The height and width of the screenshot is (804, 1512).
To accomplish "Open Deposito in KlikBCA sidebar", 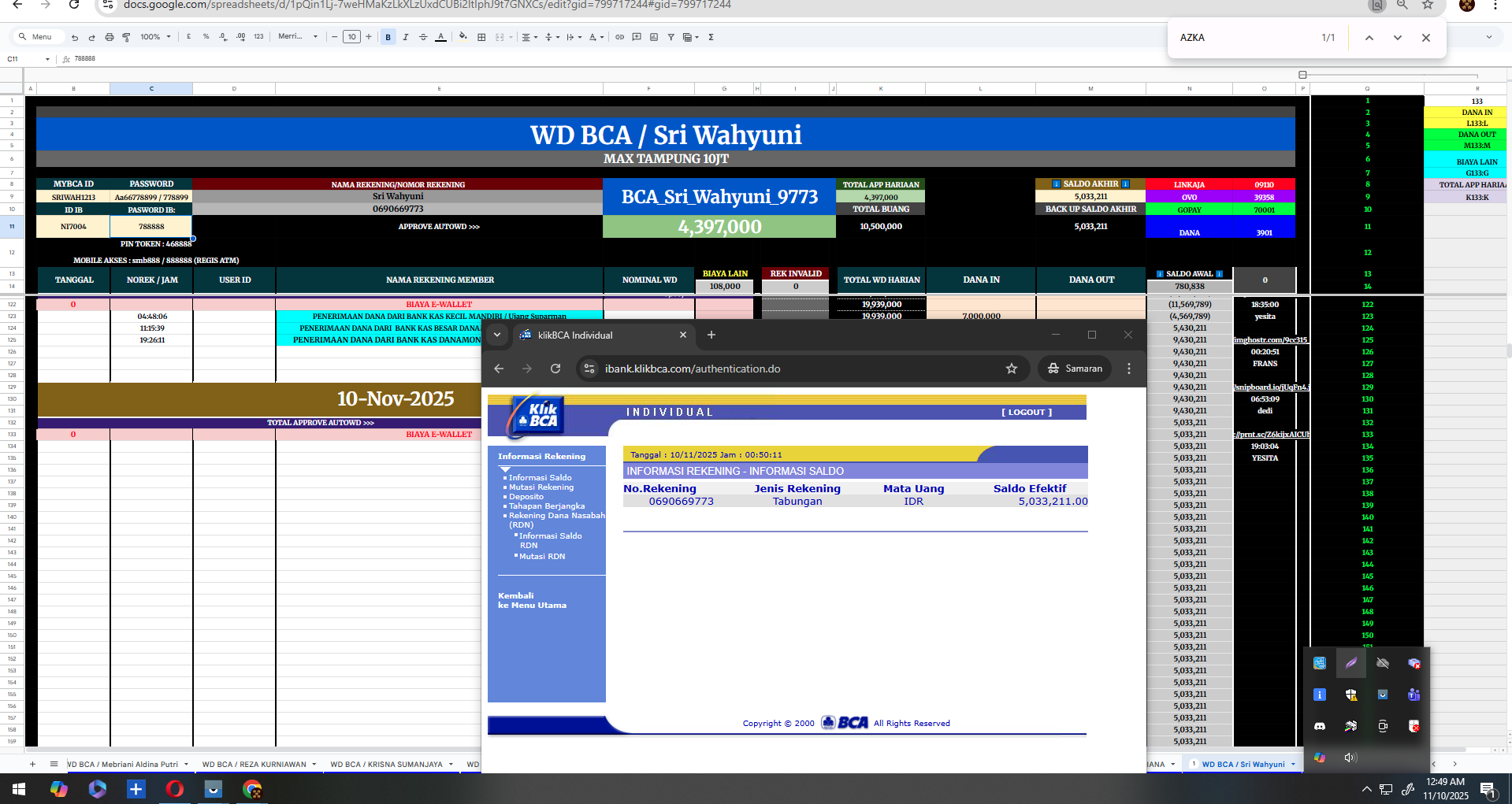I will 526,497.
